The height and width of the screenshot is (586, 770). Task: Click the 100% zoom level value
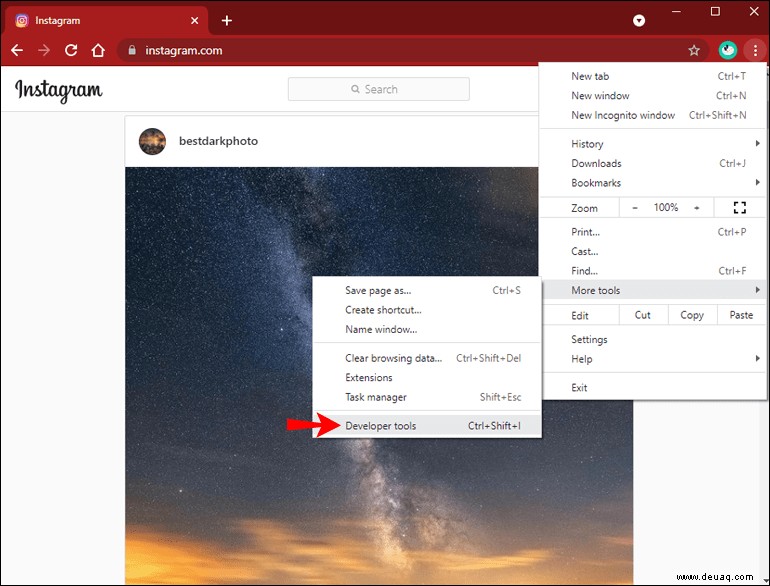click(665, 207)
